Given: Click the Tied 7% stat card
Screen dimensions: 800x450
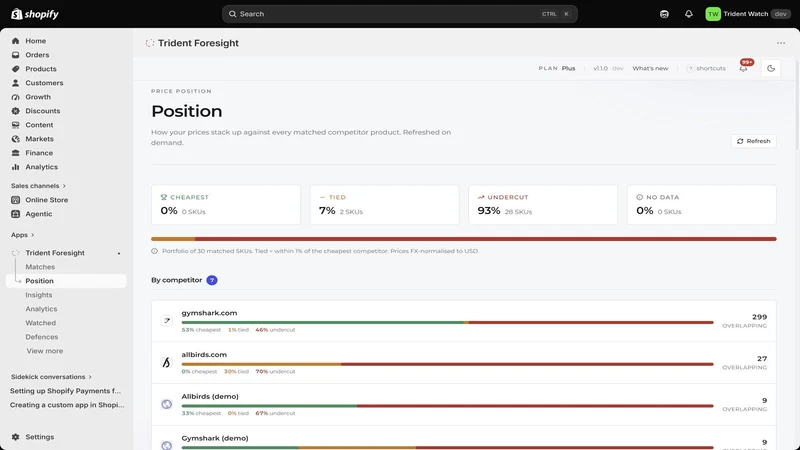Looking at the screenshot, I should pos(384,205).
